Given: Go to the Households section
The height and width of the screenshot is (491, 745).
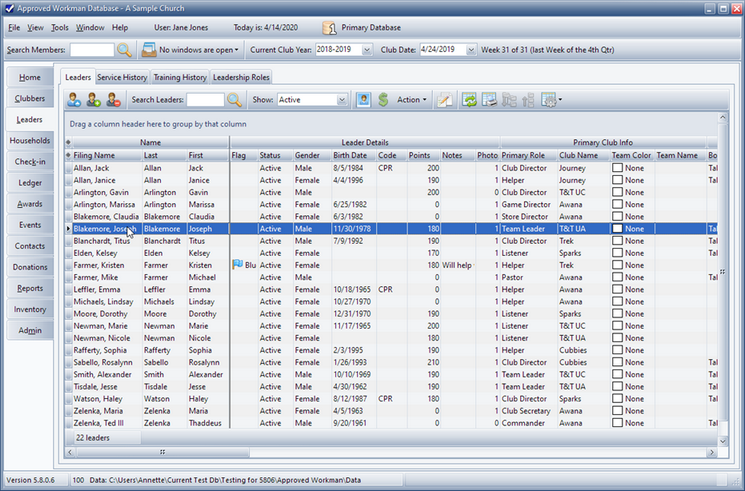Looking at the screenshot, I should pos(30,140).
